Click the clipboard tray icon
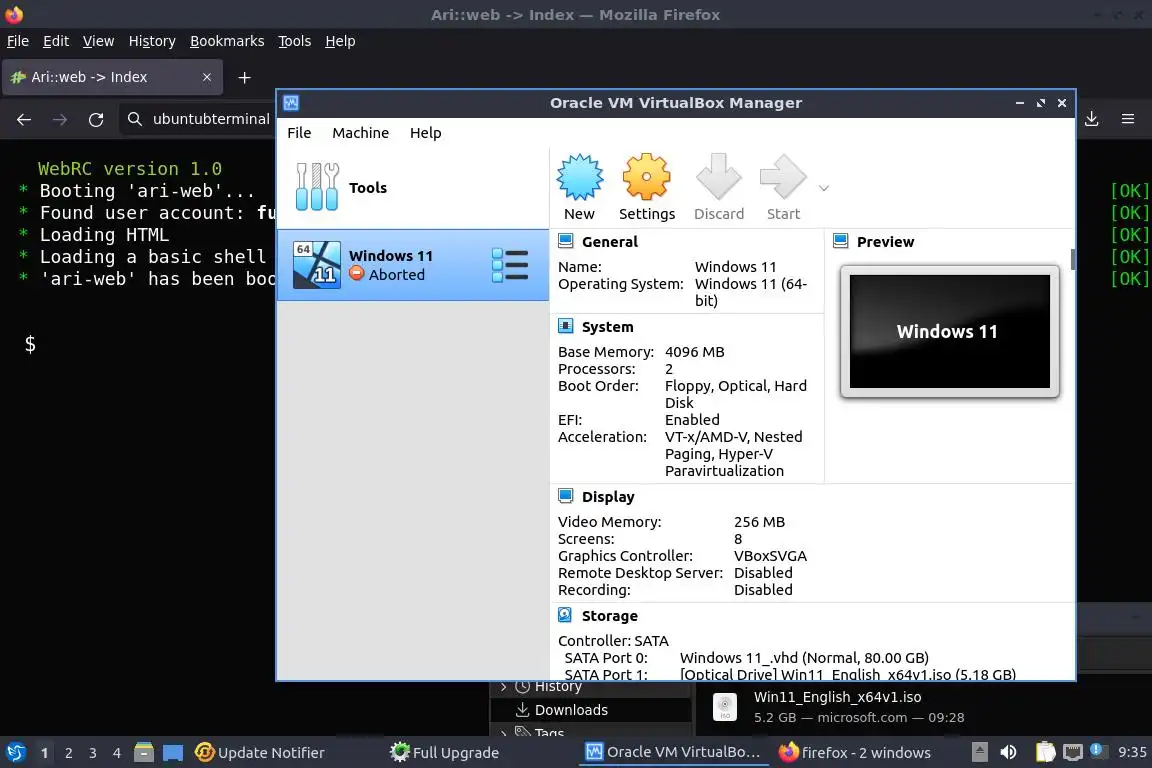Screen dimensions: 1152x768 1045,752
